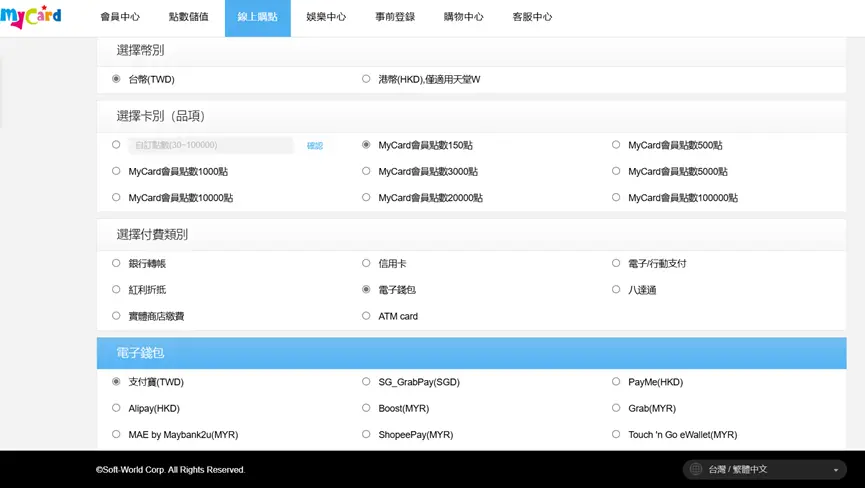Viewport: 865px width, 488px height.
Task: Select ShopeePay(MYR) e-wallet
Action: coord(366,435)
